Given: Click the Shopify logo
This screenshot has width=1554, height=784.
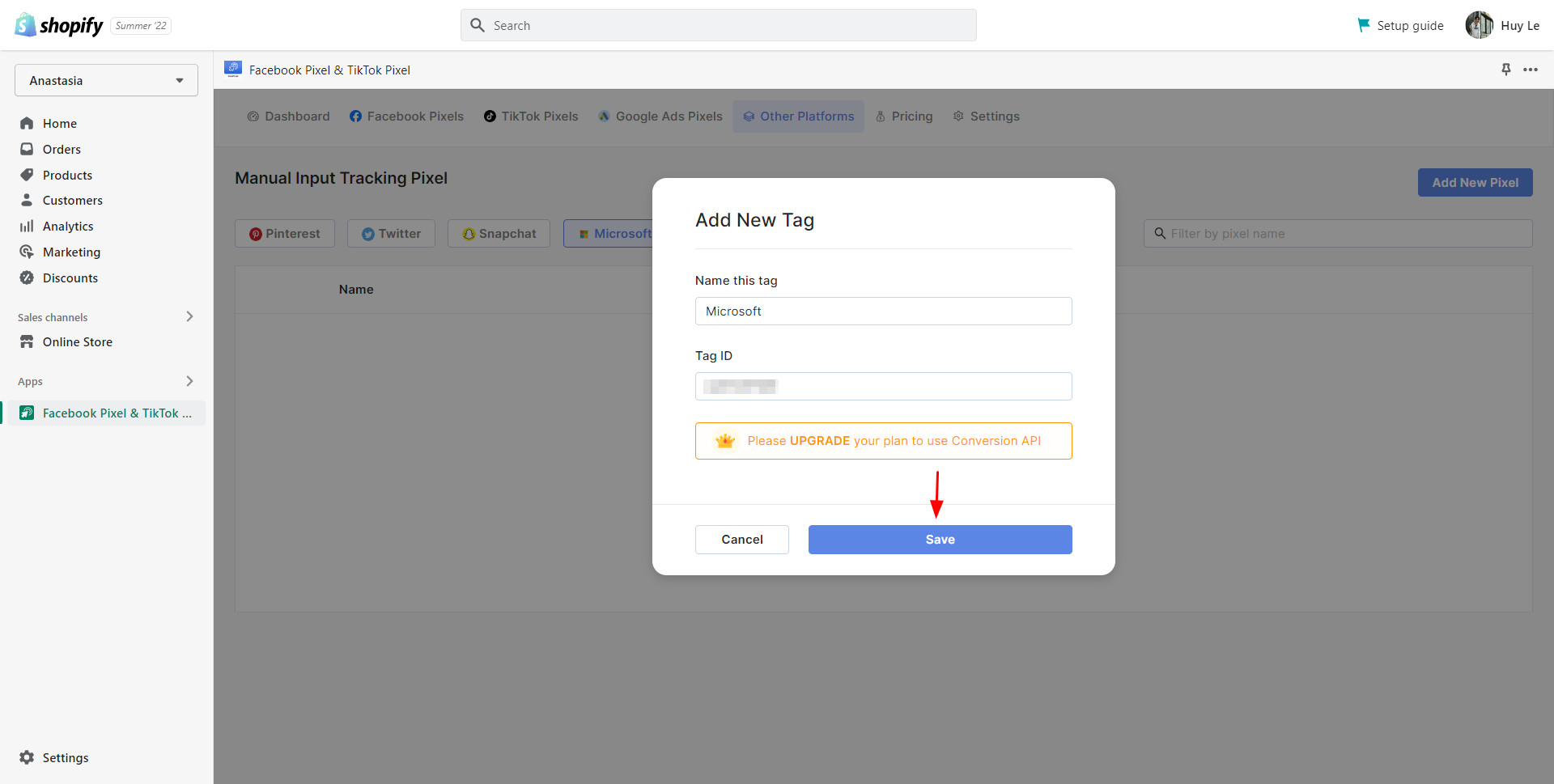Looking at the screenshot, I should point(59,25).
